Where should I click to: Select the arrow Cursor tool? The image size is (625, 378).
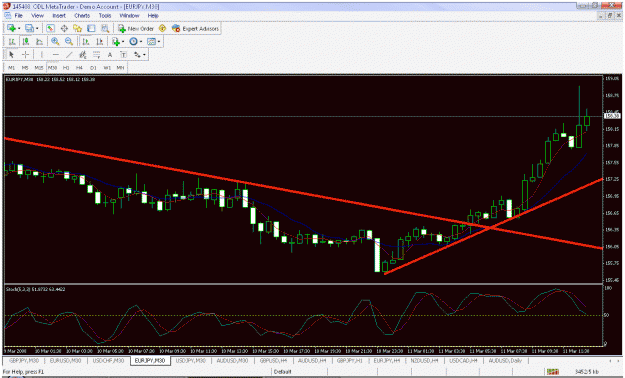pos(12,55)
